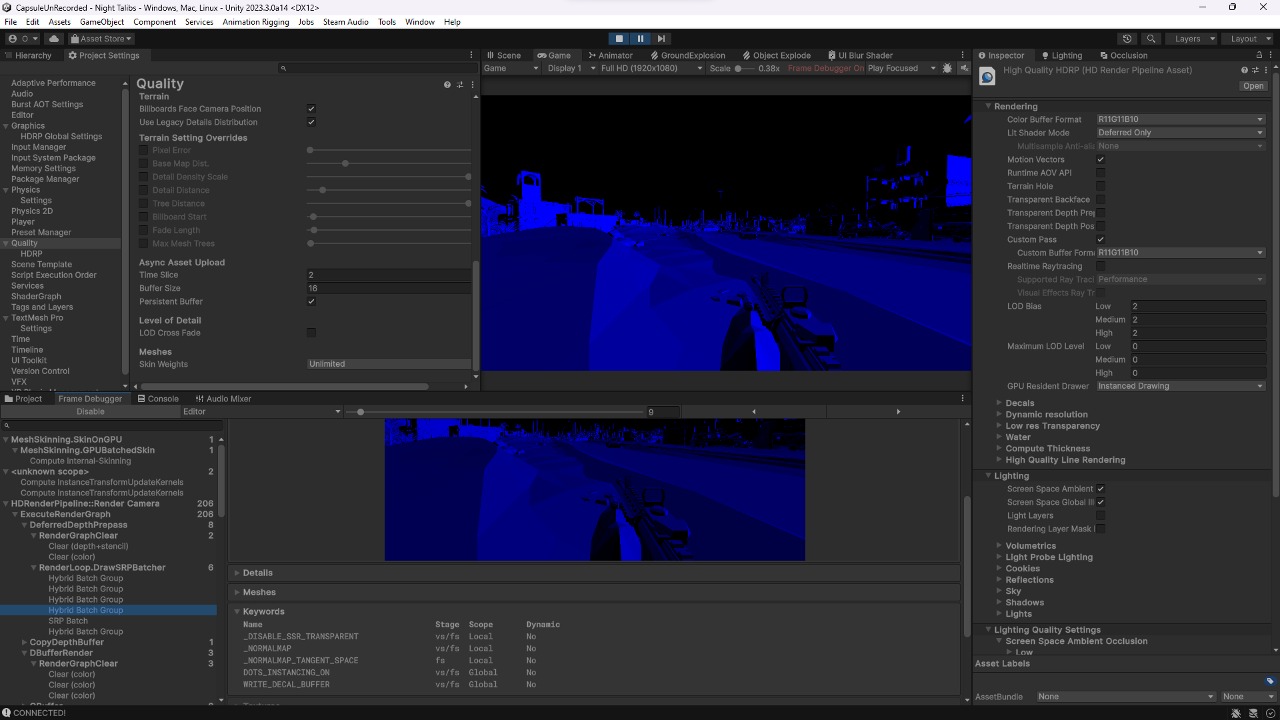Click the asset label tag icon in the Inspector
1280x720 pixels.
click(1270, 681)
